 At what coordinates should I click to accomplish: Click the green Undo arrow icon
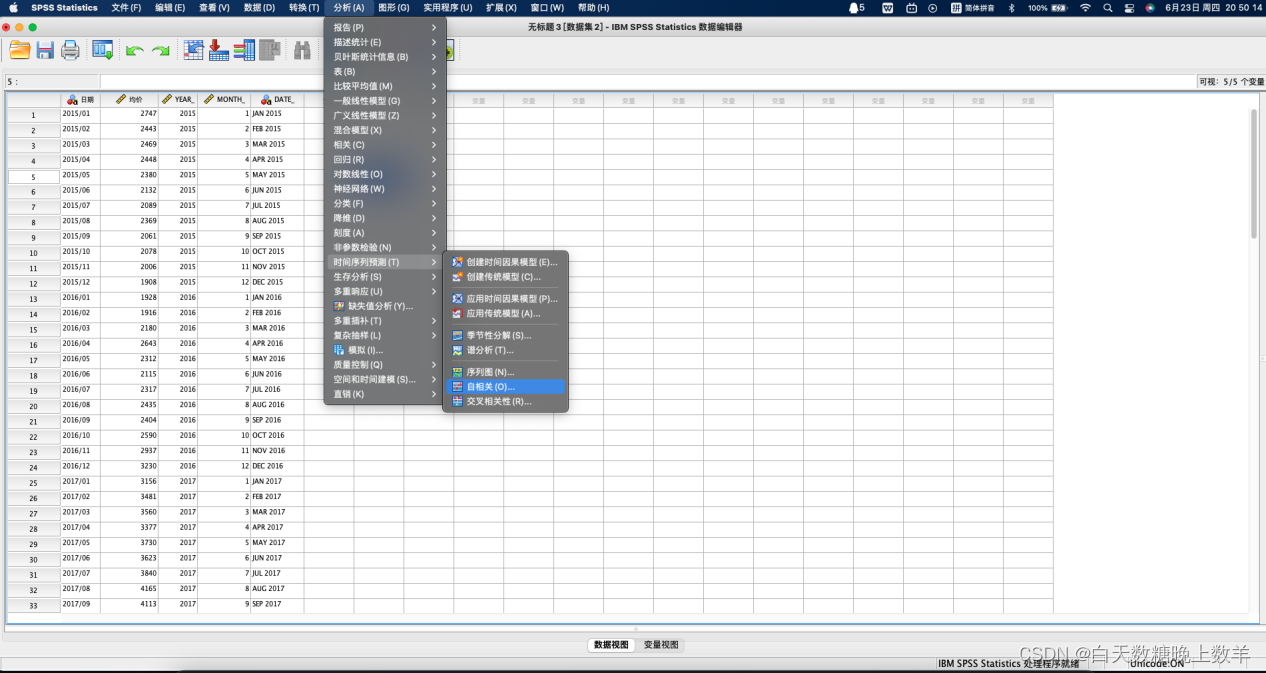click(134, 50)
